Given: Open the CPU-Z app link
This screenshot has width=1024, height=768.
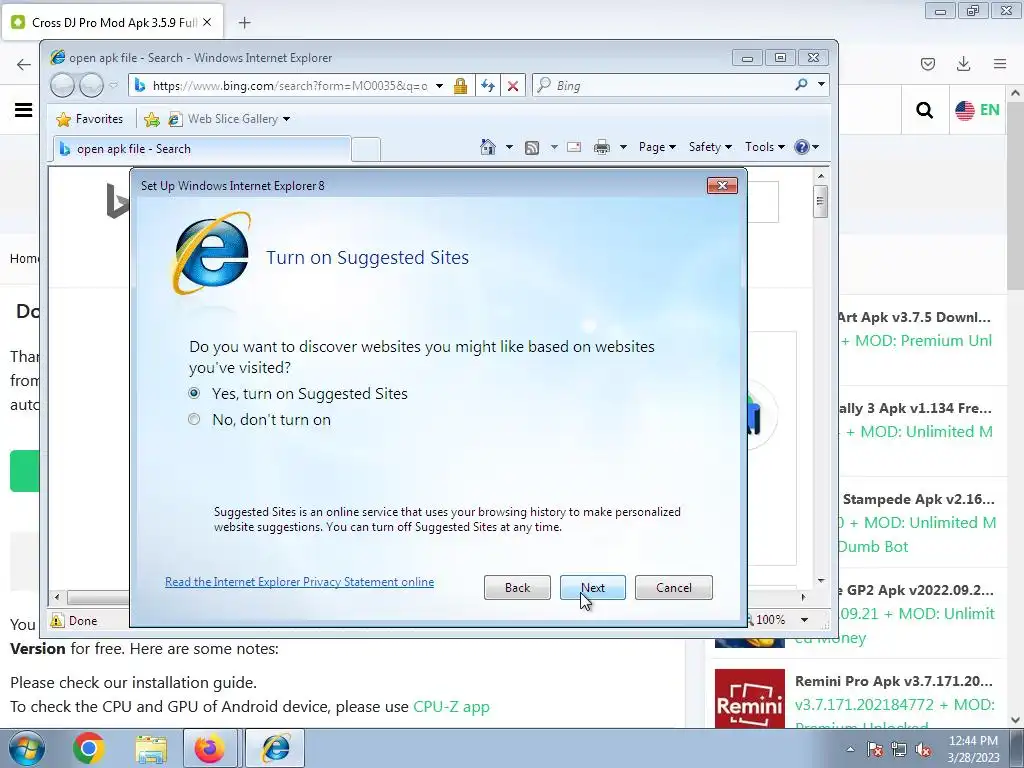Looking at the screenshot, I should pos(451,707).
